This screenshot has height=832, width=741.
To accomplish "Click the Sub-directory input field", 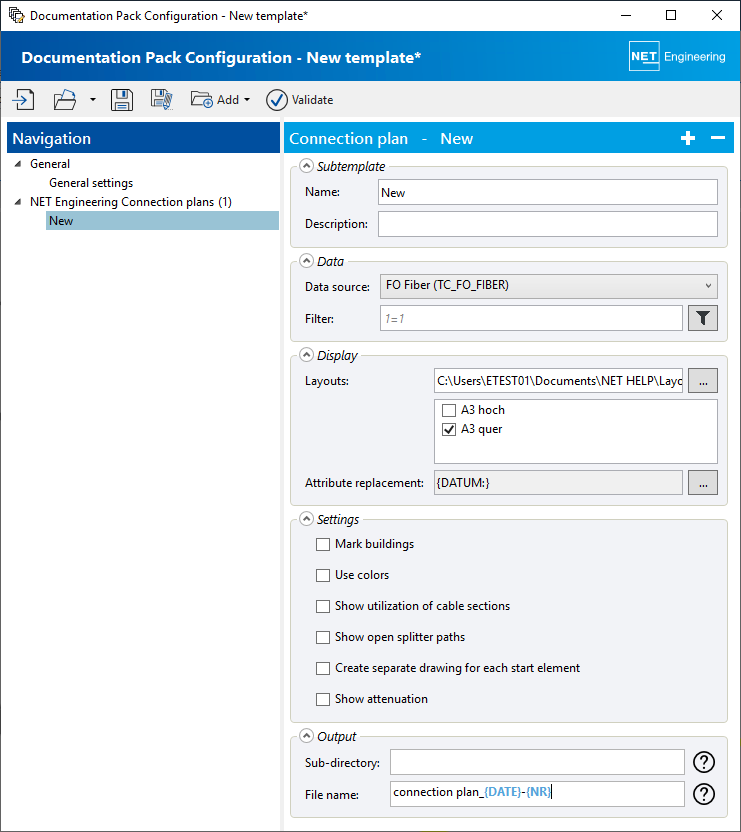I will point(537,762).
